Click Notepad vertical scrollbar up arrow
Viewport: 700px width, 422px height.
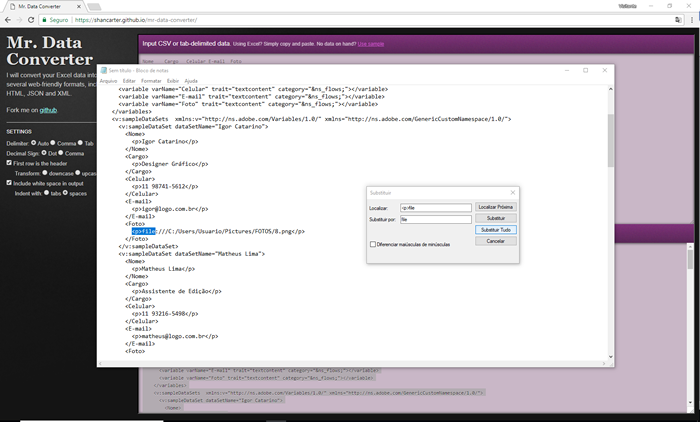(610, 89)
